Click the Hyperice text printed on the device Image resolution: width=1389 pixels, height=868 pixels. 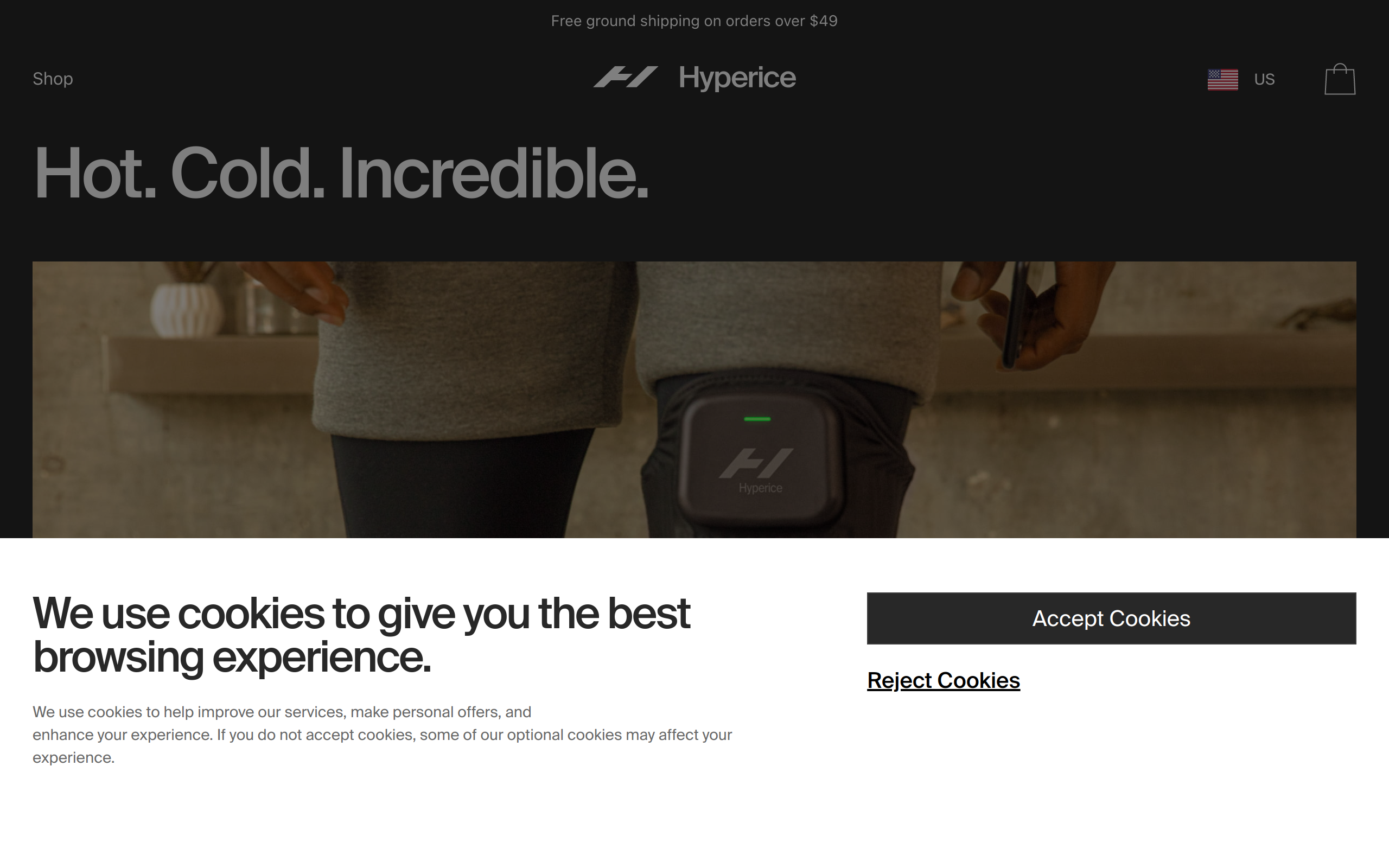point(760,488)
